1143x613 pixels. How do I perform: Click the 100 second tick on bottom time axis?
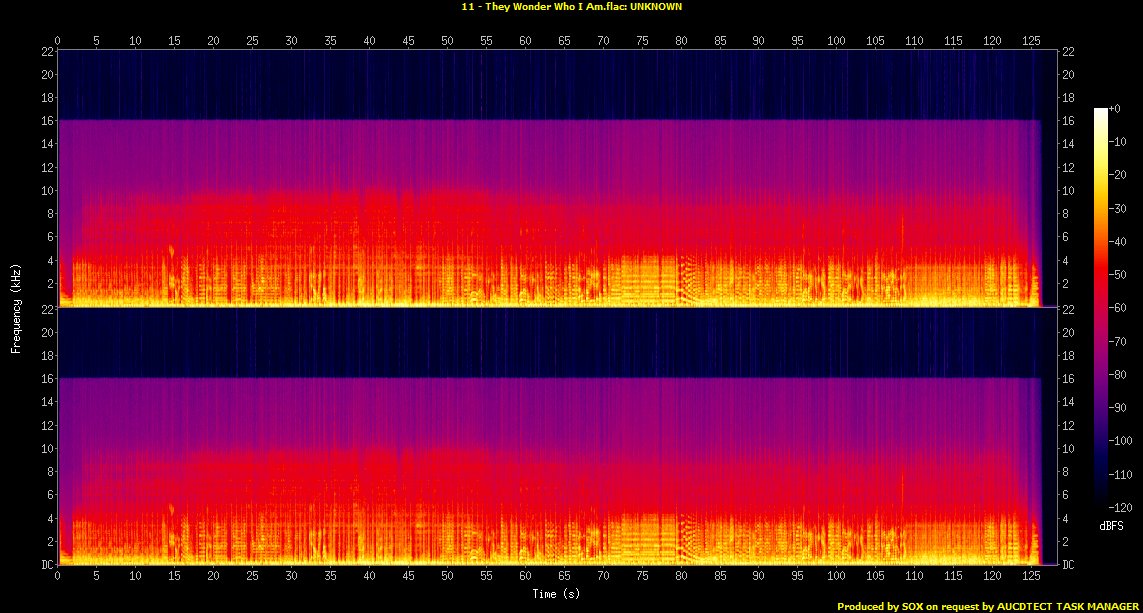(x=836, y=577)
